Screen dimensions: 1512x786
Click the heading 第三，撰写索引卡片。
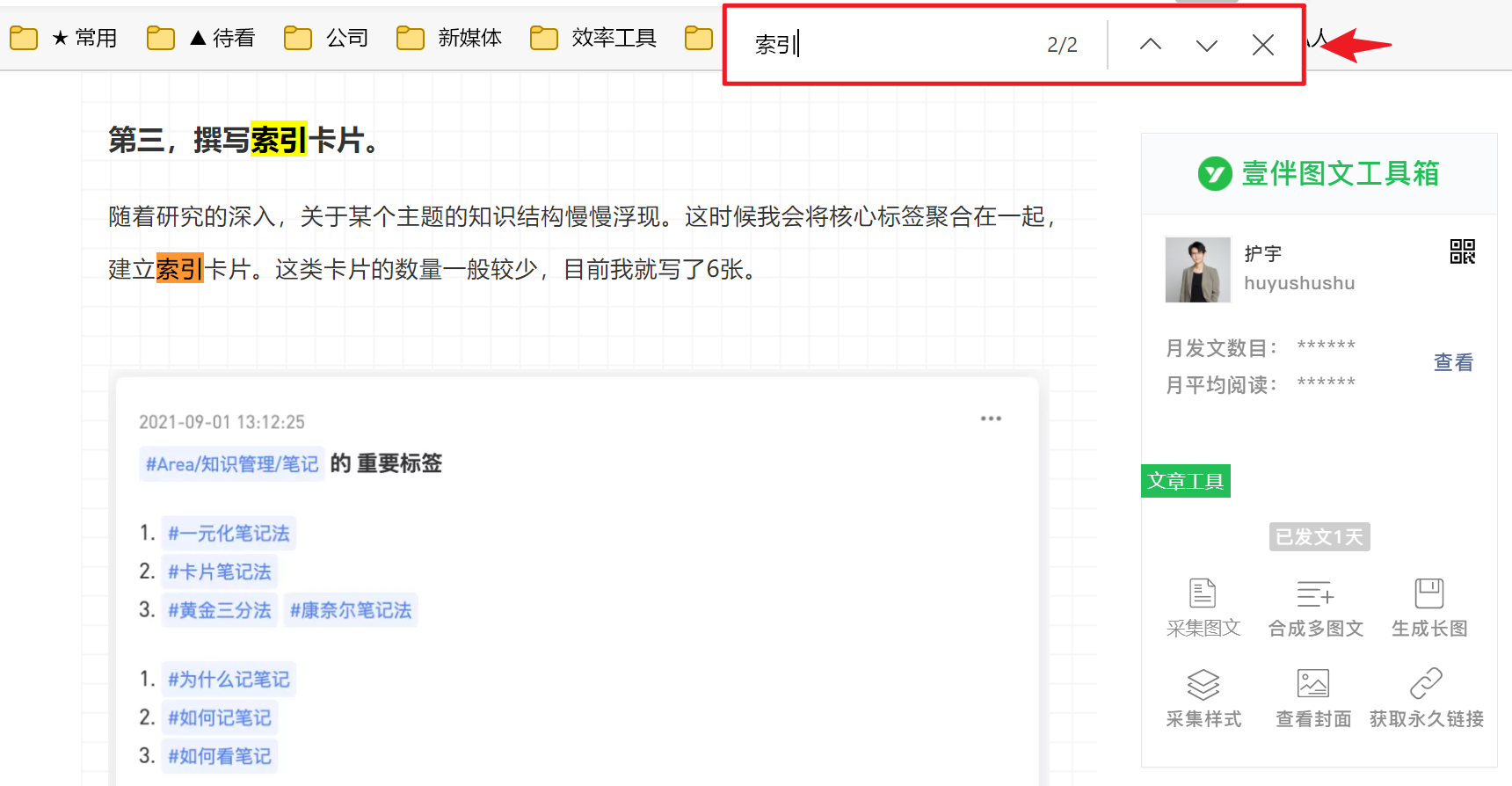pos(244,139)
